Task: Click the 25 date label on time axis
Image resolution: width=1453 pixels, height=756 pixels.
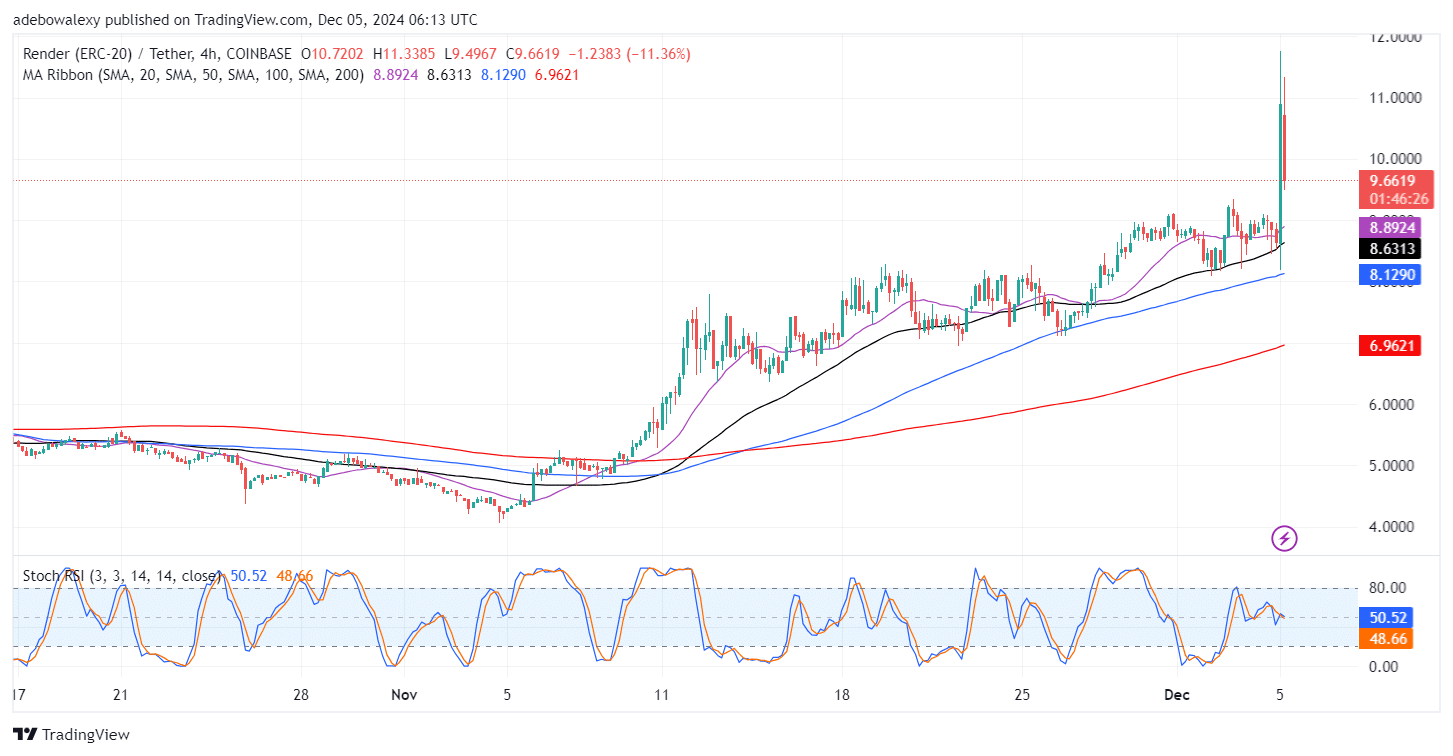Action: [x=1022, y=694]
